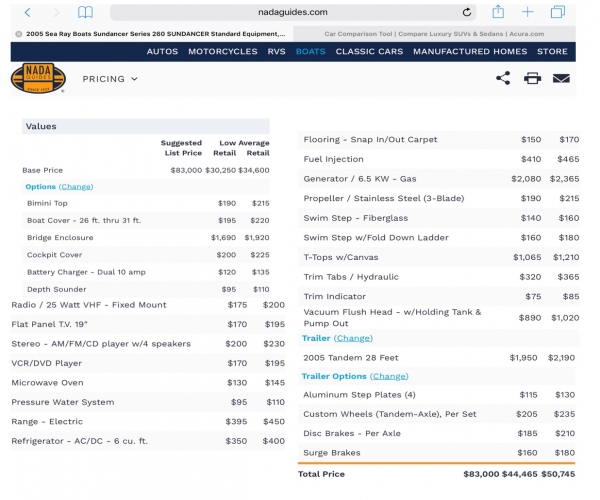Click the Total Price label
The image size is (600, 500).
pos(321,474)
